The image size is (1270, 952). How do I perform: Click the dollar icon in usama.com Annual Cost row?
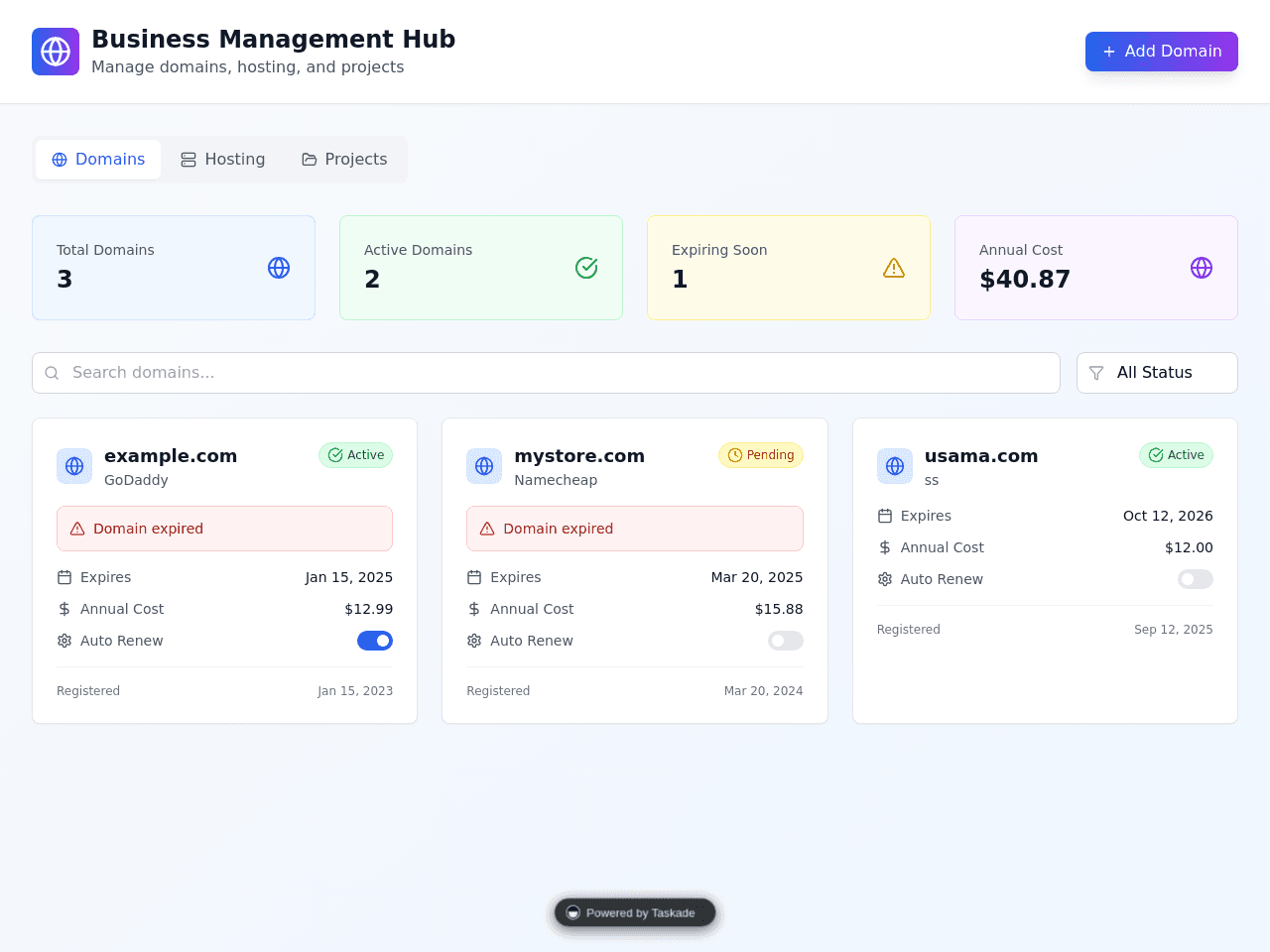(x=885, y=547)
